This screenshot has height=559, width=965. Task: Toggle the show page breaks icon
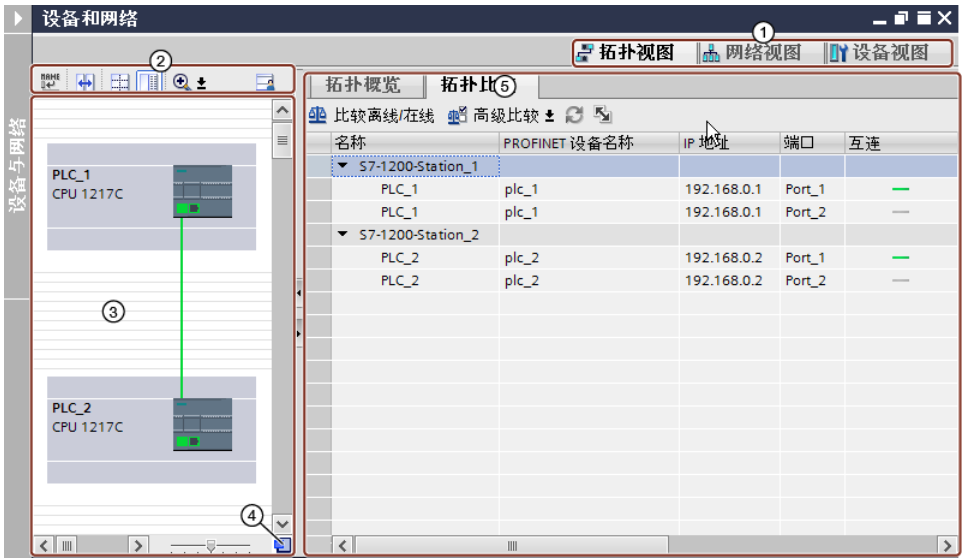click(119, 82)
